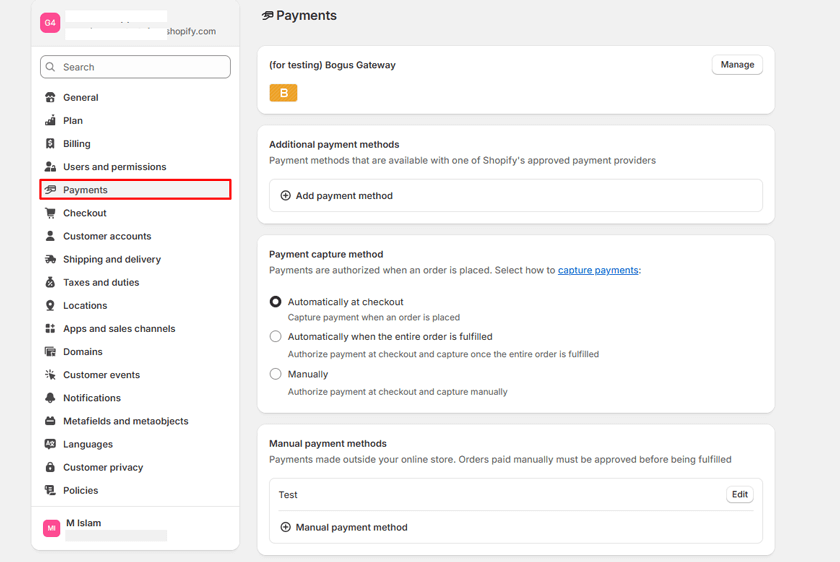Select Automatically at checkout radio button
Image resolution: width=840 pixels, height=562 pixels.
pyautogui.click(x=275, y=302)
